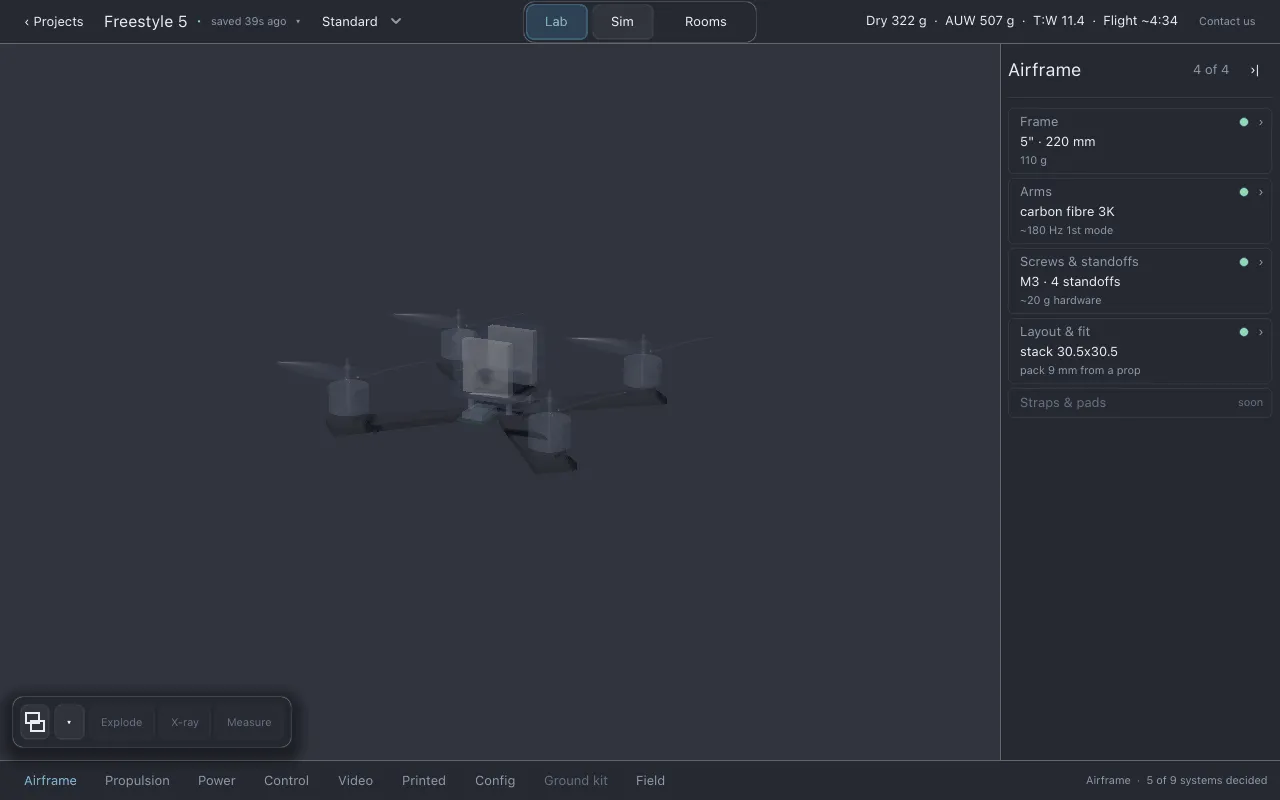Open the Video tab

click(x=355, y=781)
